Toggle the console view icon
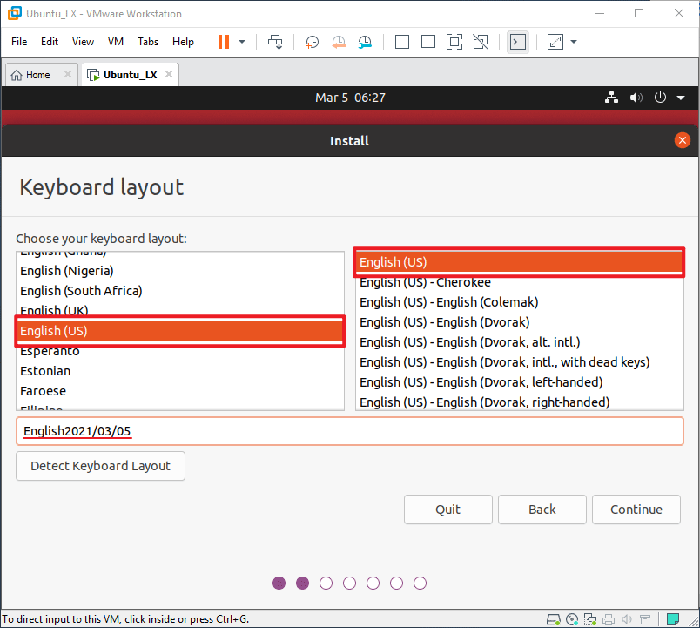The image size is (700, 628). [518, 42]
